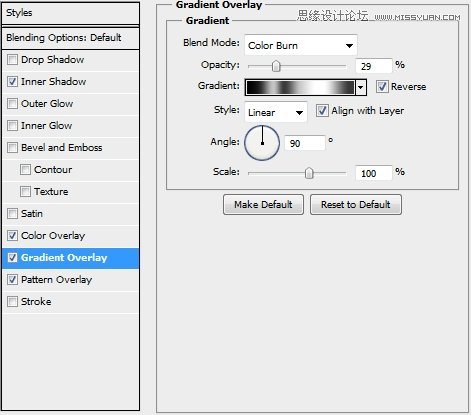Click the gradient preview bar to edit

point(300,88)
